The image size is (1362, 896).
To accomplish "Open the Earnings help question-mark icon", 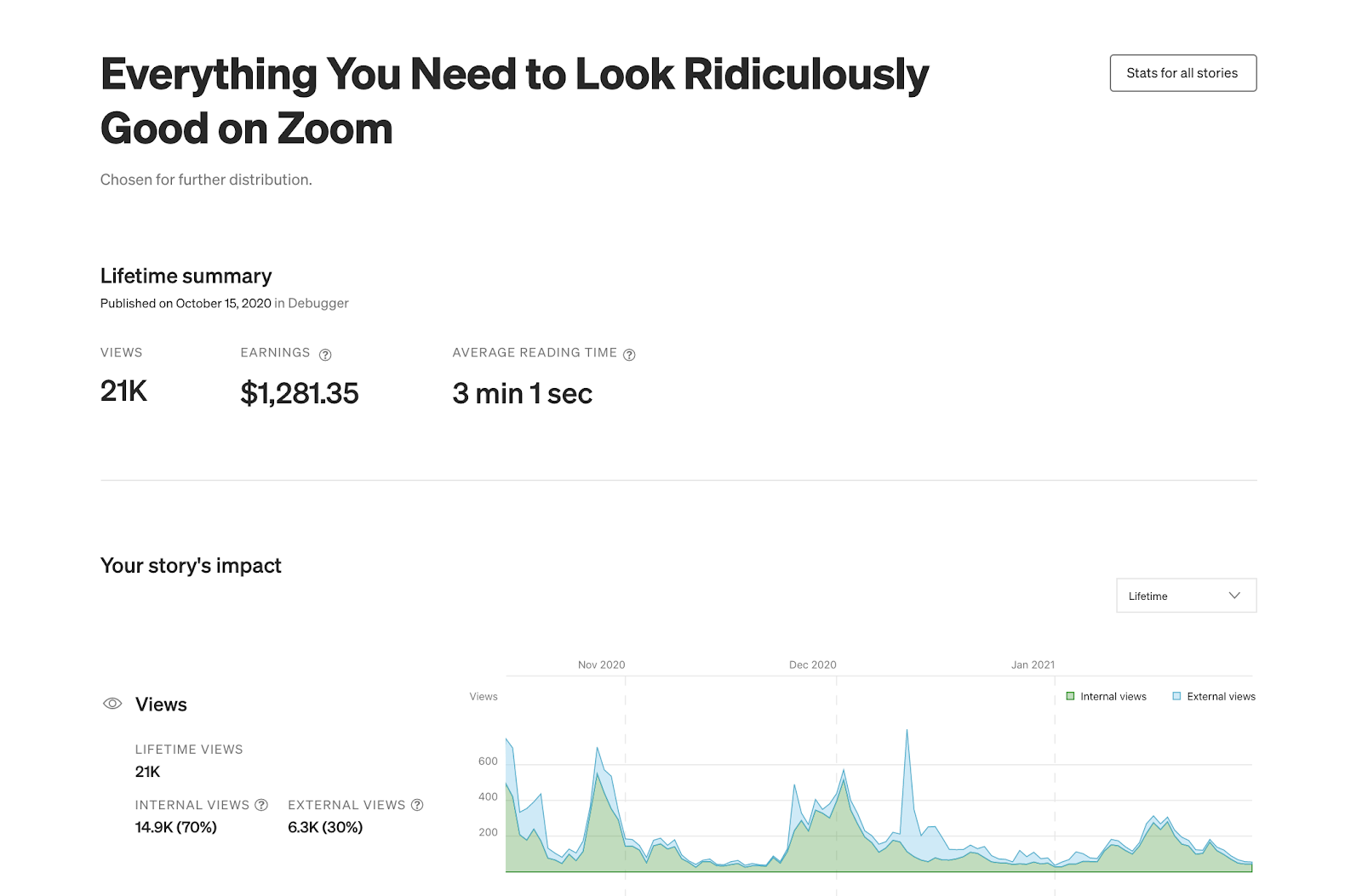I will tap(325, 355).
